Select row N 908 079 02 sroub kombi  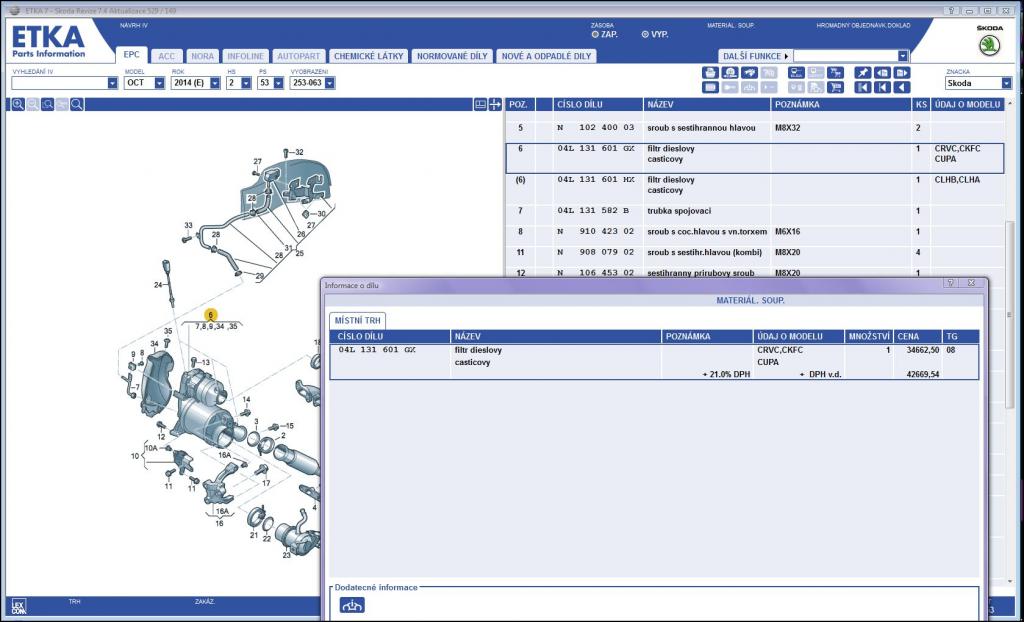pyautogui.click(x=756, y=252)
